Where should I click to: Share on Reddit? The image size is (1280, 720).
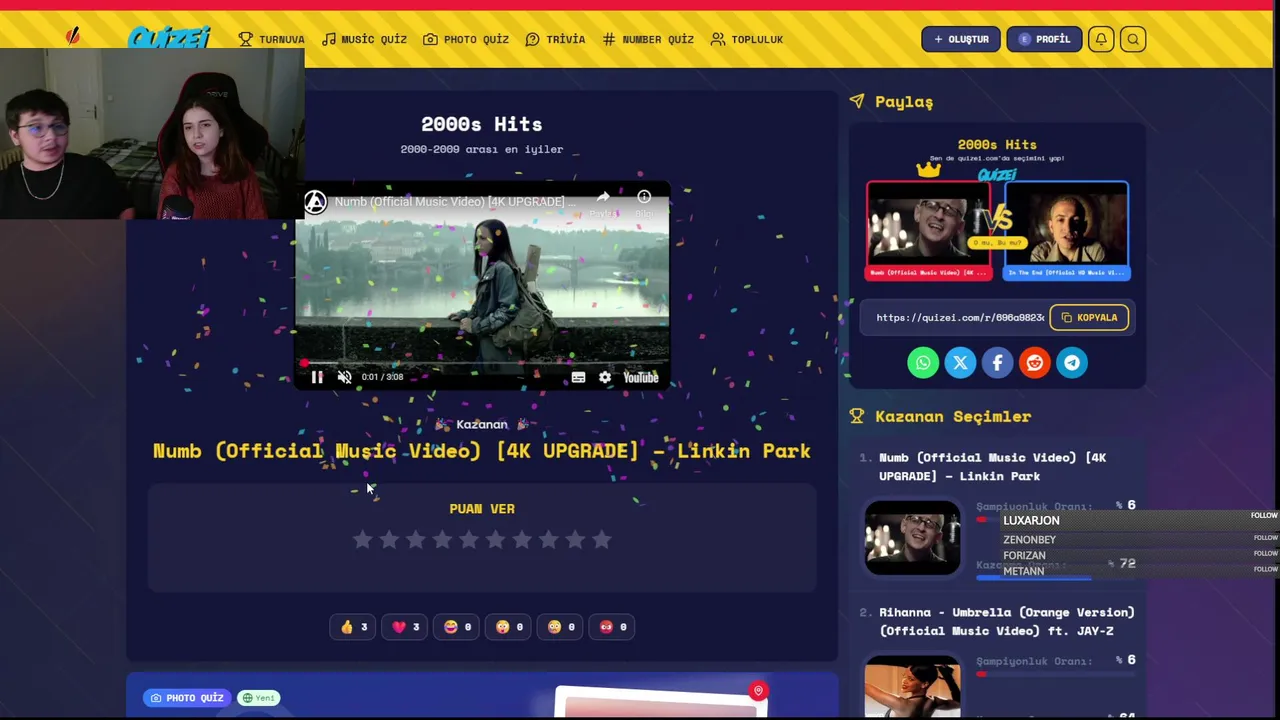1034,363
